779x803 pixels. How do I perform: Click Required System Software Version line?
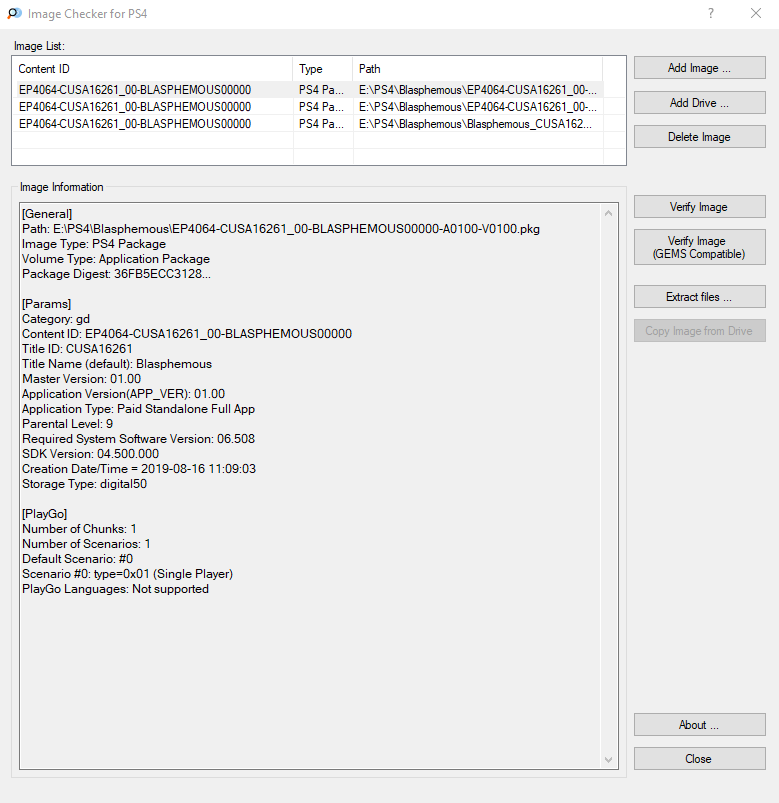[x=138, y=439]
